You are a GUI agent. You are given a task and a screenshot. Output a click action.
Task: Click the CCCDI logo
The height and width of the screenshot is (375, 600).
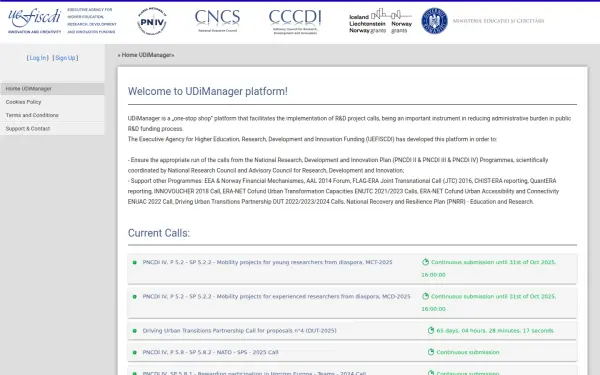(x=295, y=22)
